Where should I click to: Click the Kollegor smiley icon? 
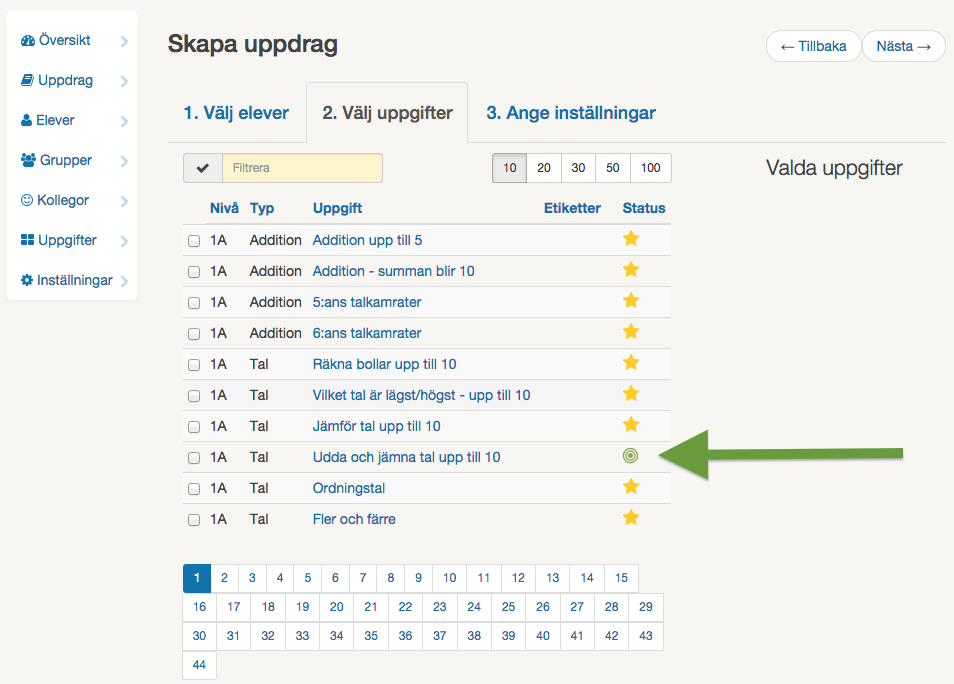pyautogui.click(x=27, y=200)
